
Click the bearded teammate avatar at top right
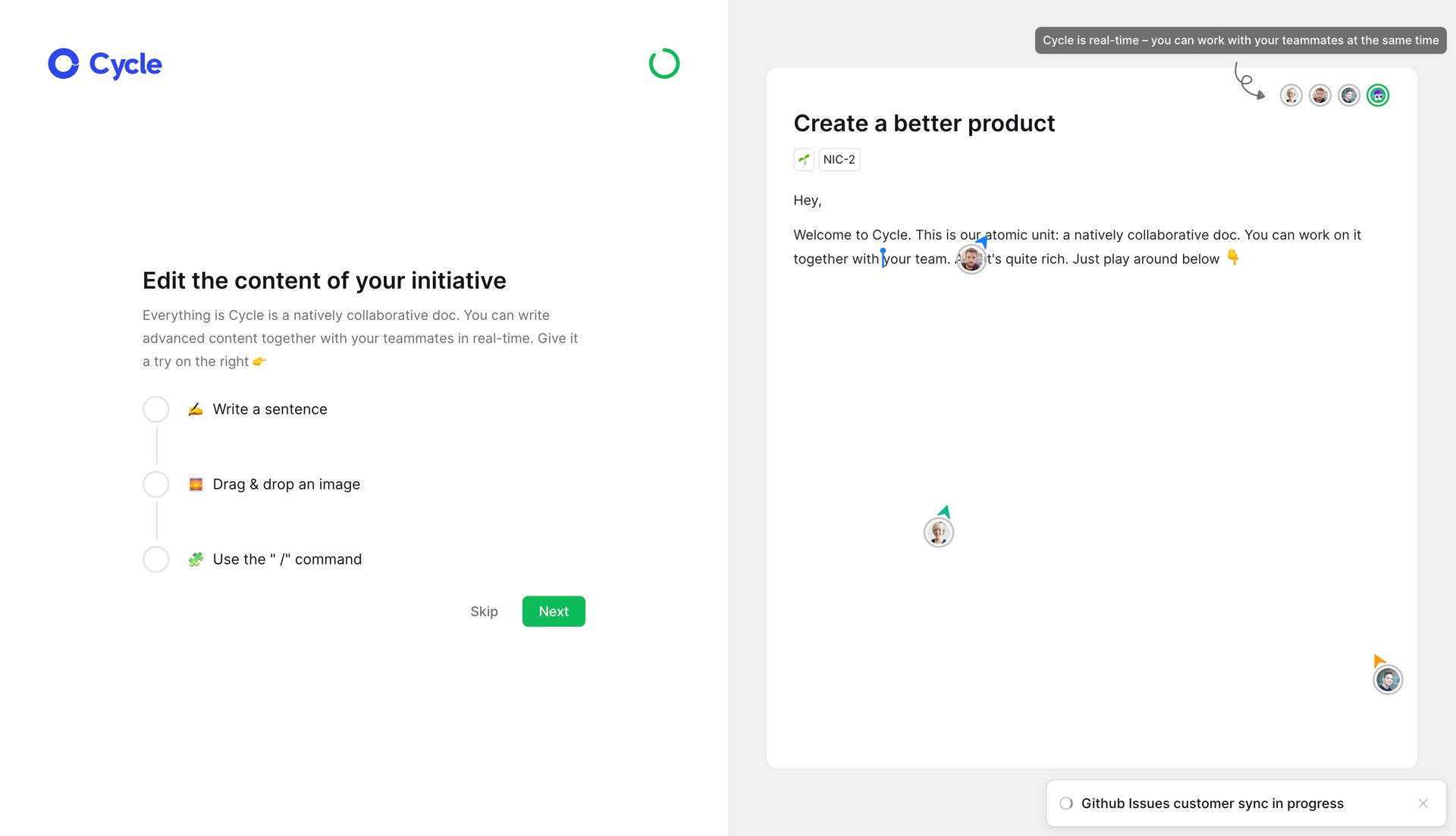pyautogui.click(x=1319, y=95)
